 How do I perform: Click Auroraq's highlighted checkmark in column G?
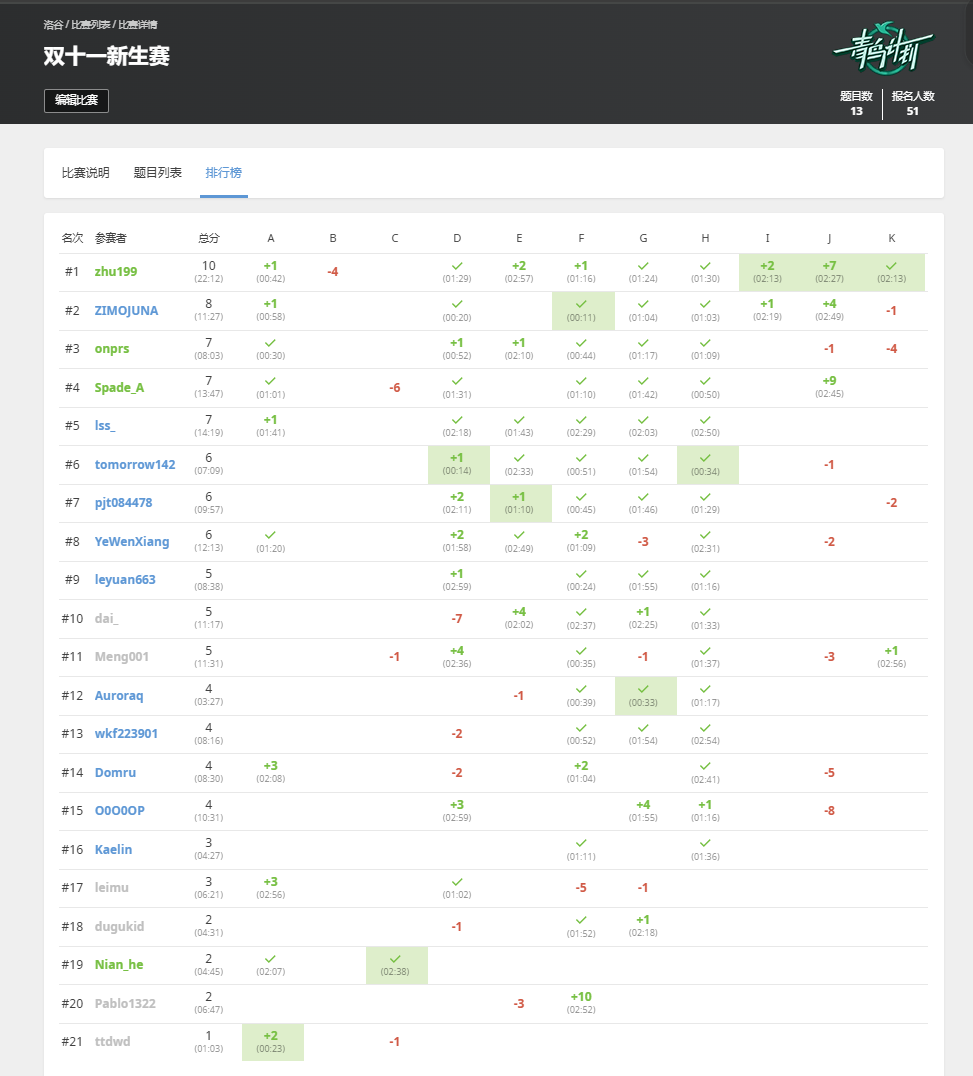pos(643,689)
